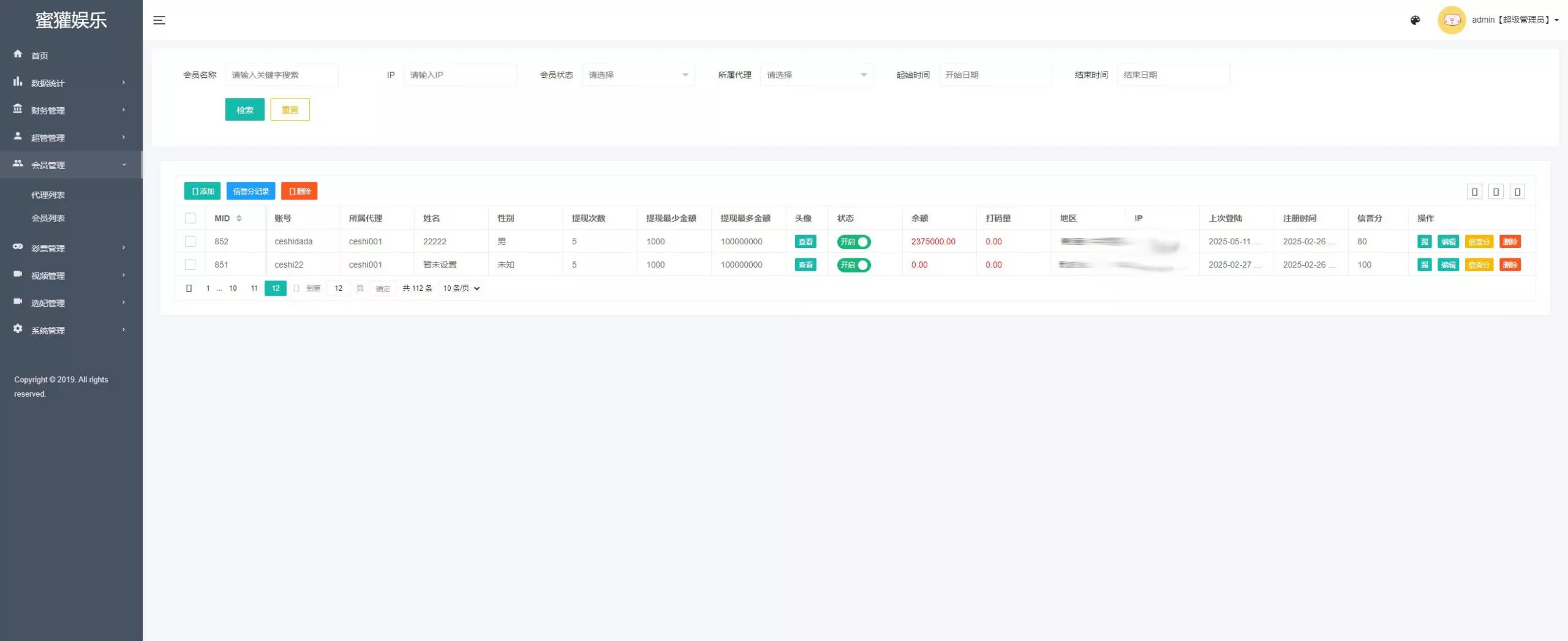Click the previous page arrow in pagination
This screenshot has width=1568, height=641.
tap(189, 288)
